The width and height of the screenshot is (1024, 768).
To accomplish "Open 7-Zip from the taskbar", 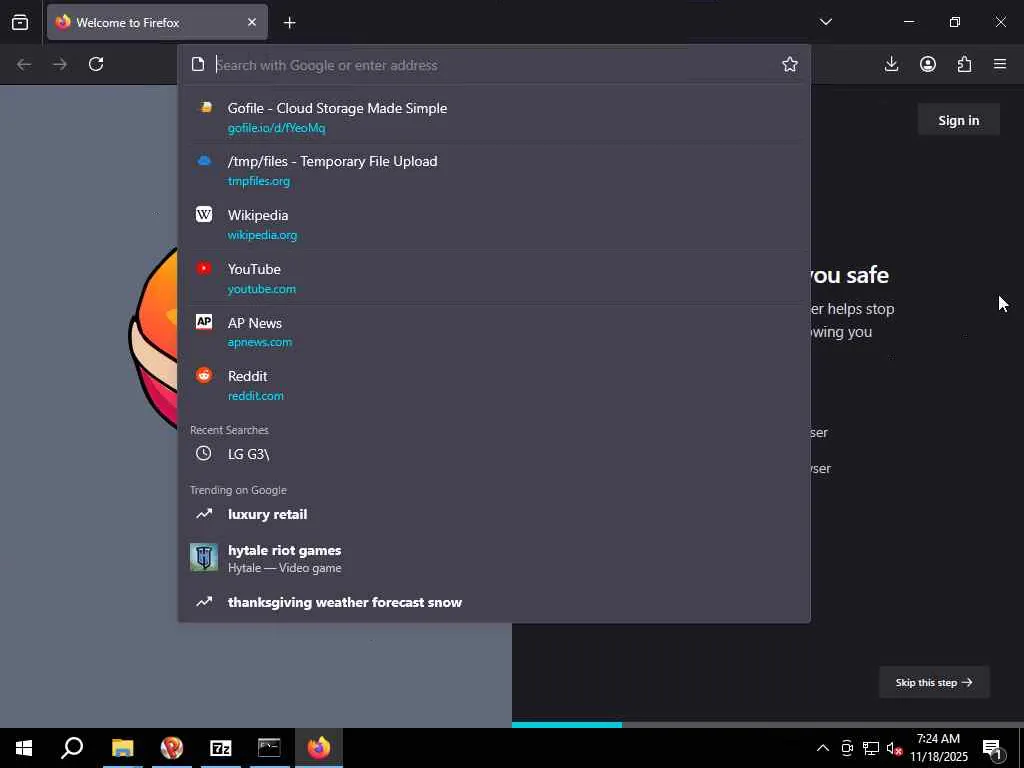I will click(221, 748).
